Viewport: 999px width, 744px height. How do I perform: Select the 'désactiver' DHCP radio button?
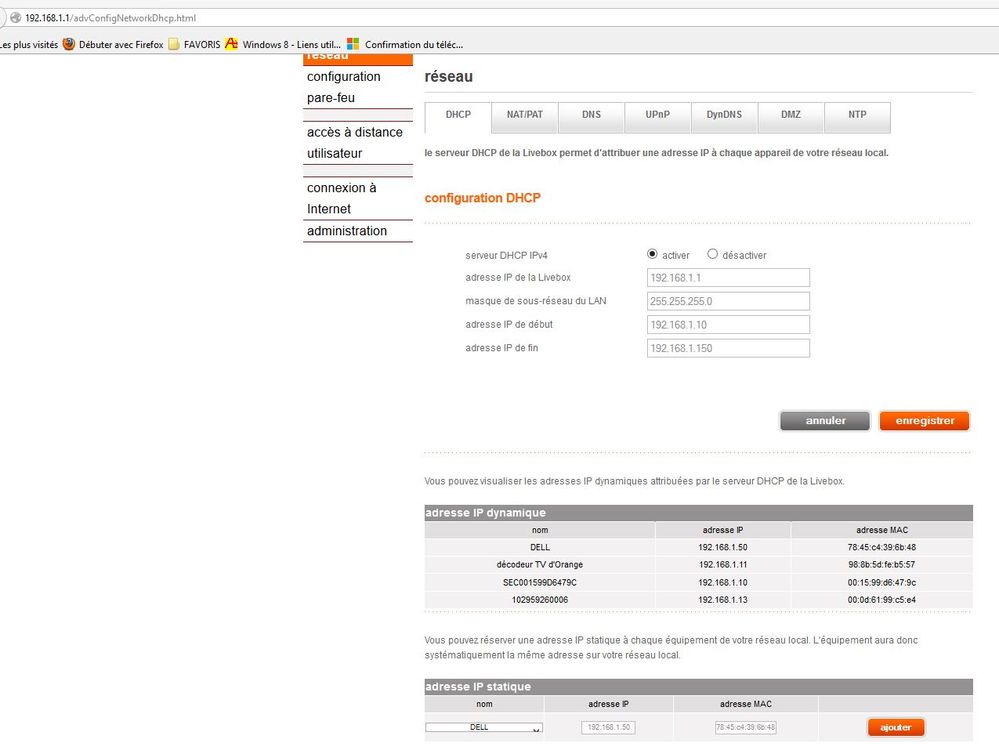click(x=712, y=254)
